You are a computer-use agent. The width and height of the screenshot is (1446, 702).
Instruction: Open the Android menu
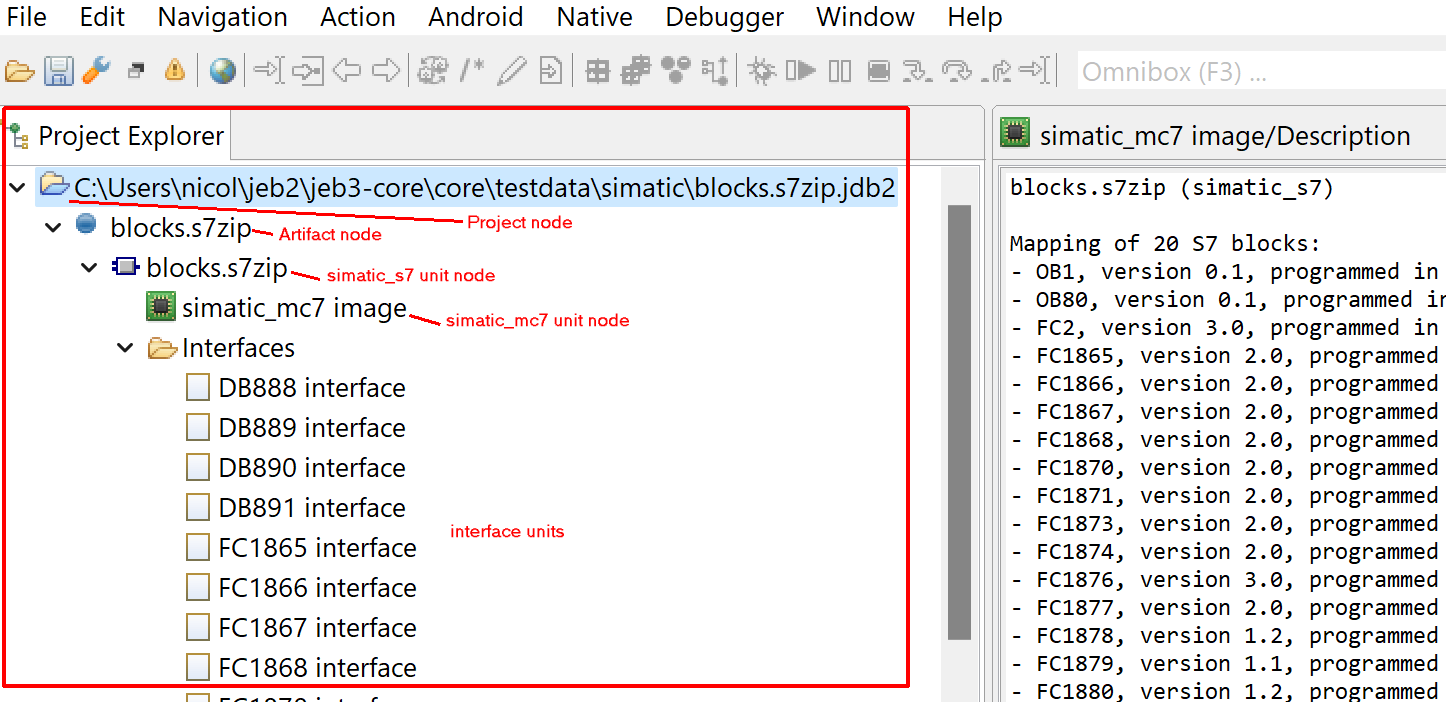(x=476, y=17)
